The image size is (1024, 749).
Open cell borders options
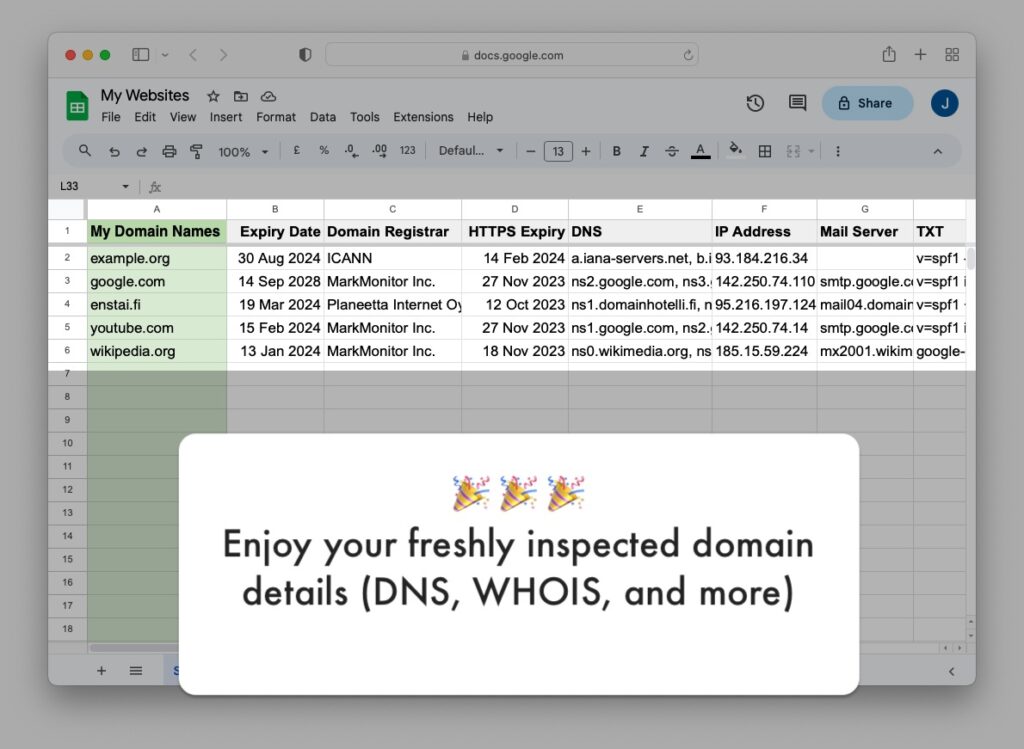coord(765,151)
